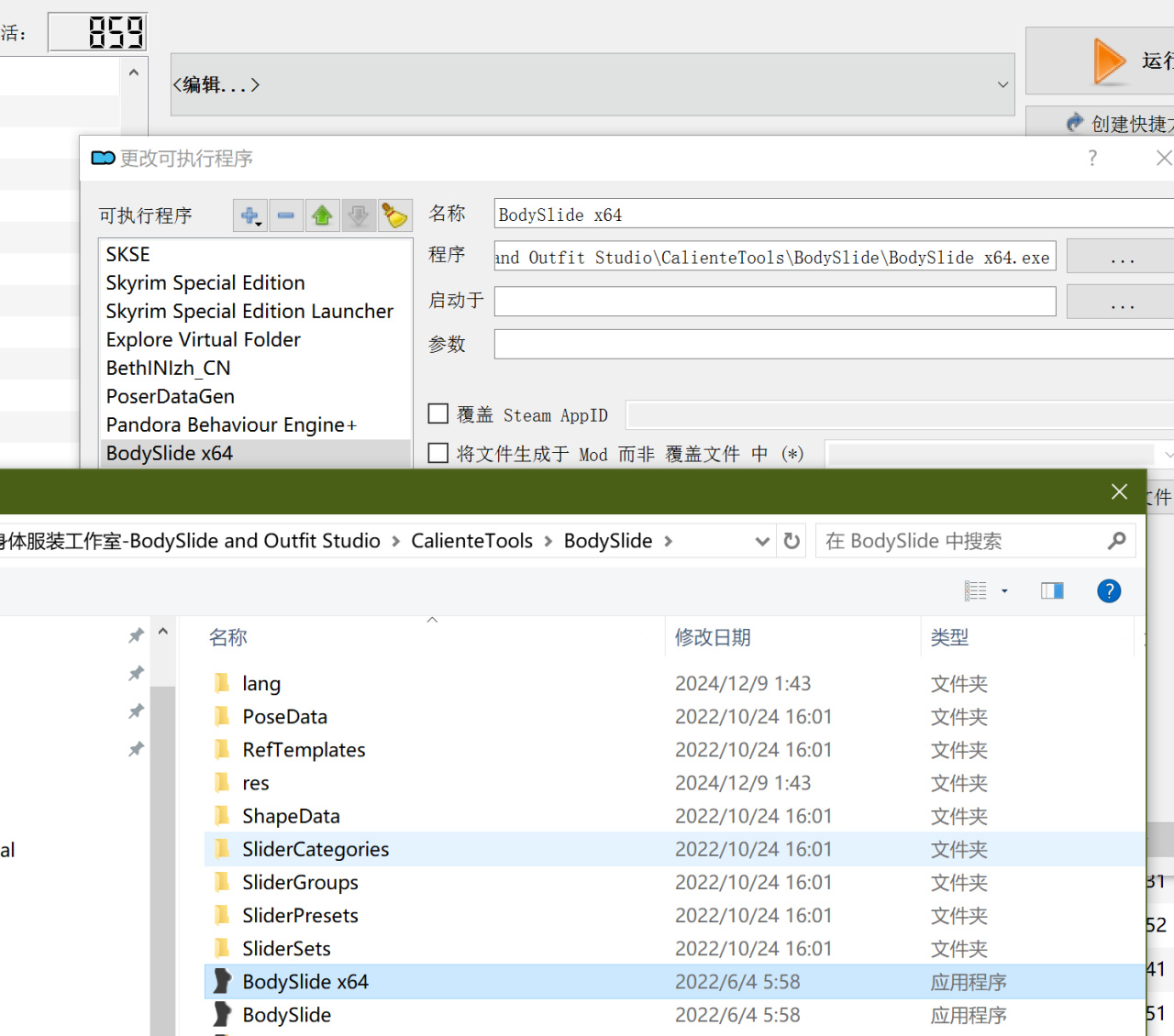Tick the 将文件生成于 Mod 而非覆盖文件中 checkbox
The height and width of the screenshot is (1036, 1174).
tap(438, 454)
